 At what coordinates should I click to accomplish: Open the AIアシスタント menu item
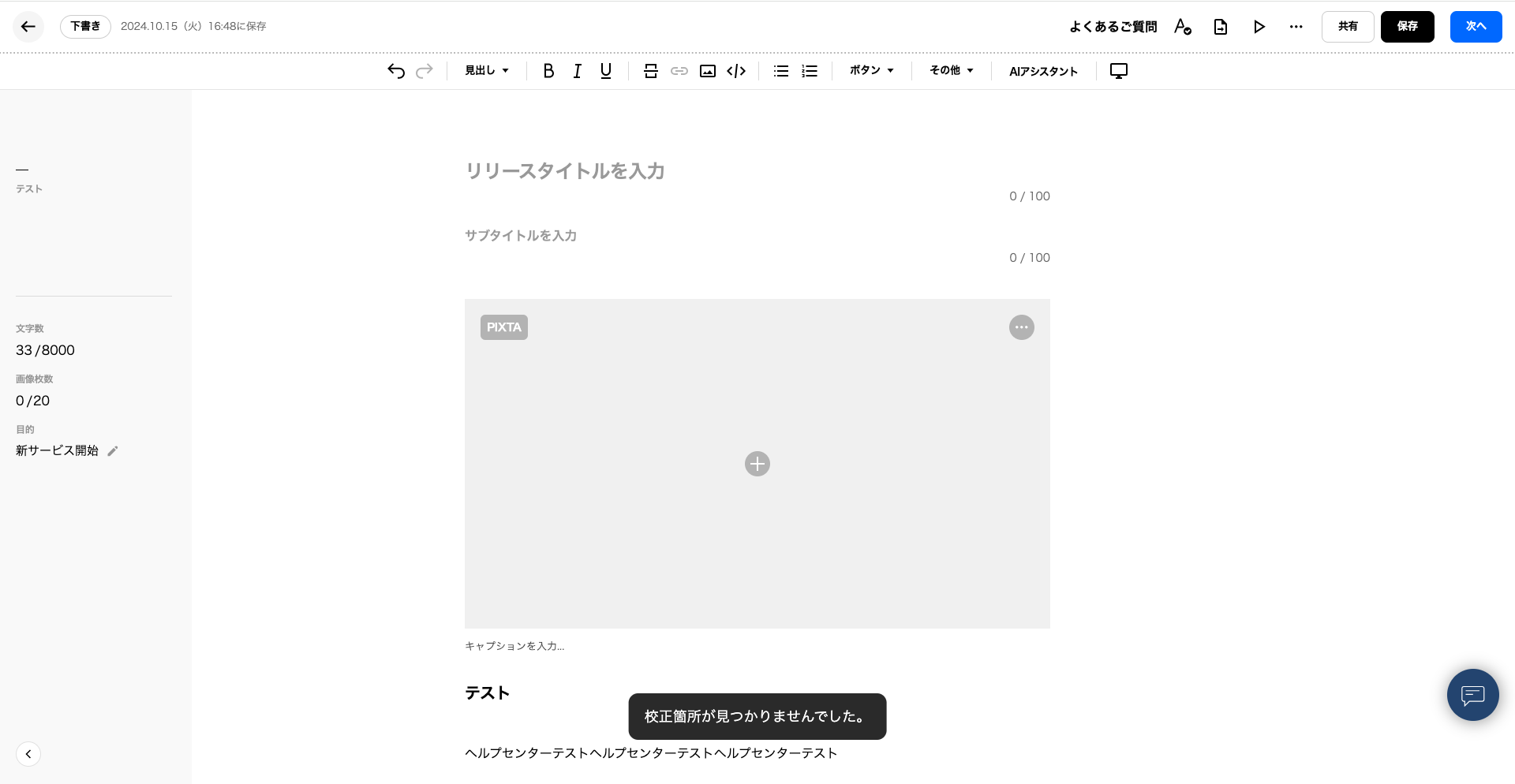pyautogui.click(x=1043, y=71)
